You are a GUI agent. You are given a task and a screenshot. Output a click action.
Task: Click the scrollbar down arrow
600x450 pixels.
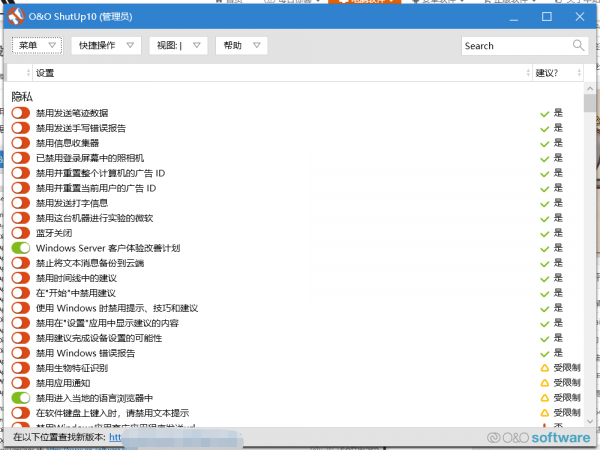pos(590,421)
